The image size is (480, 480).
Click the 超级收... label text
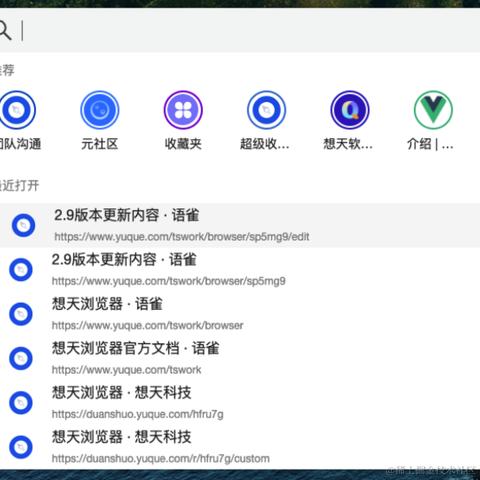pyautogui.click(x=265, y=144)
